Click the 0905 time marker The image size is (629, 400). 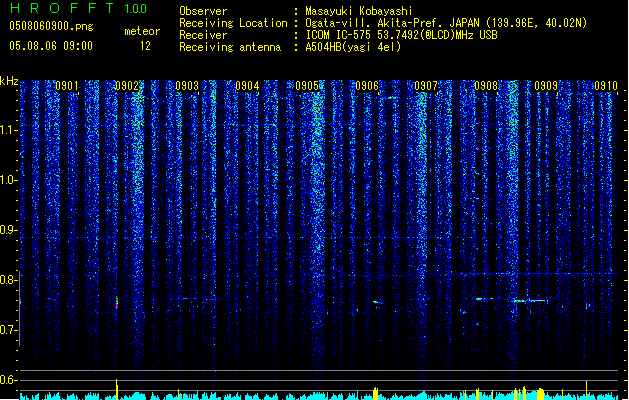(x=307, y=86)
